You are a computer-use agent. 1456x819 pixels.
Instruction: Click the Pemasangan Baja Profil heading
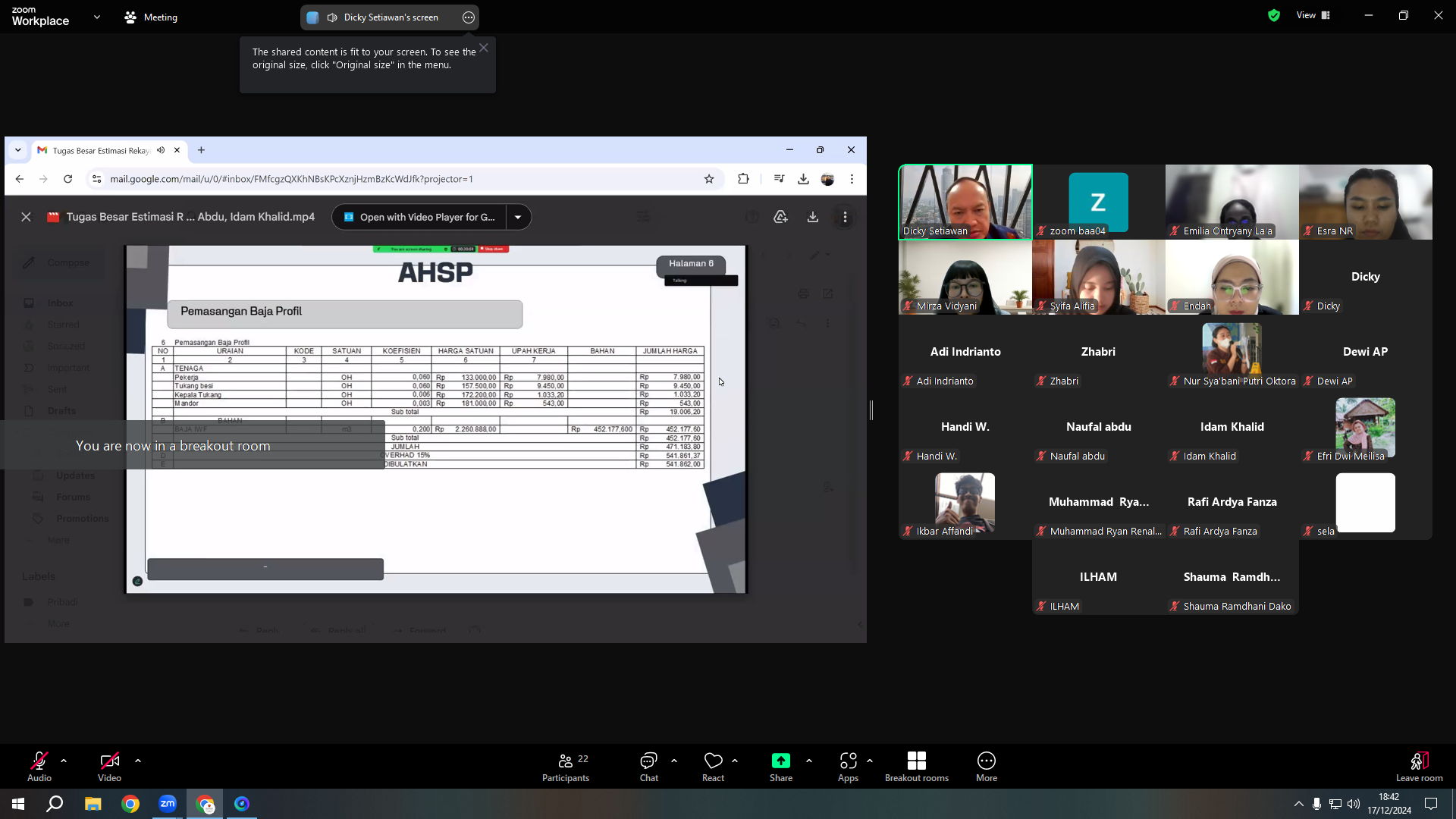coord(241,312)
